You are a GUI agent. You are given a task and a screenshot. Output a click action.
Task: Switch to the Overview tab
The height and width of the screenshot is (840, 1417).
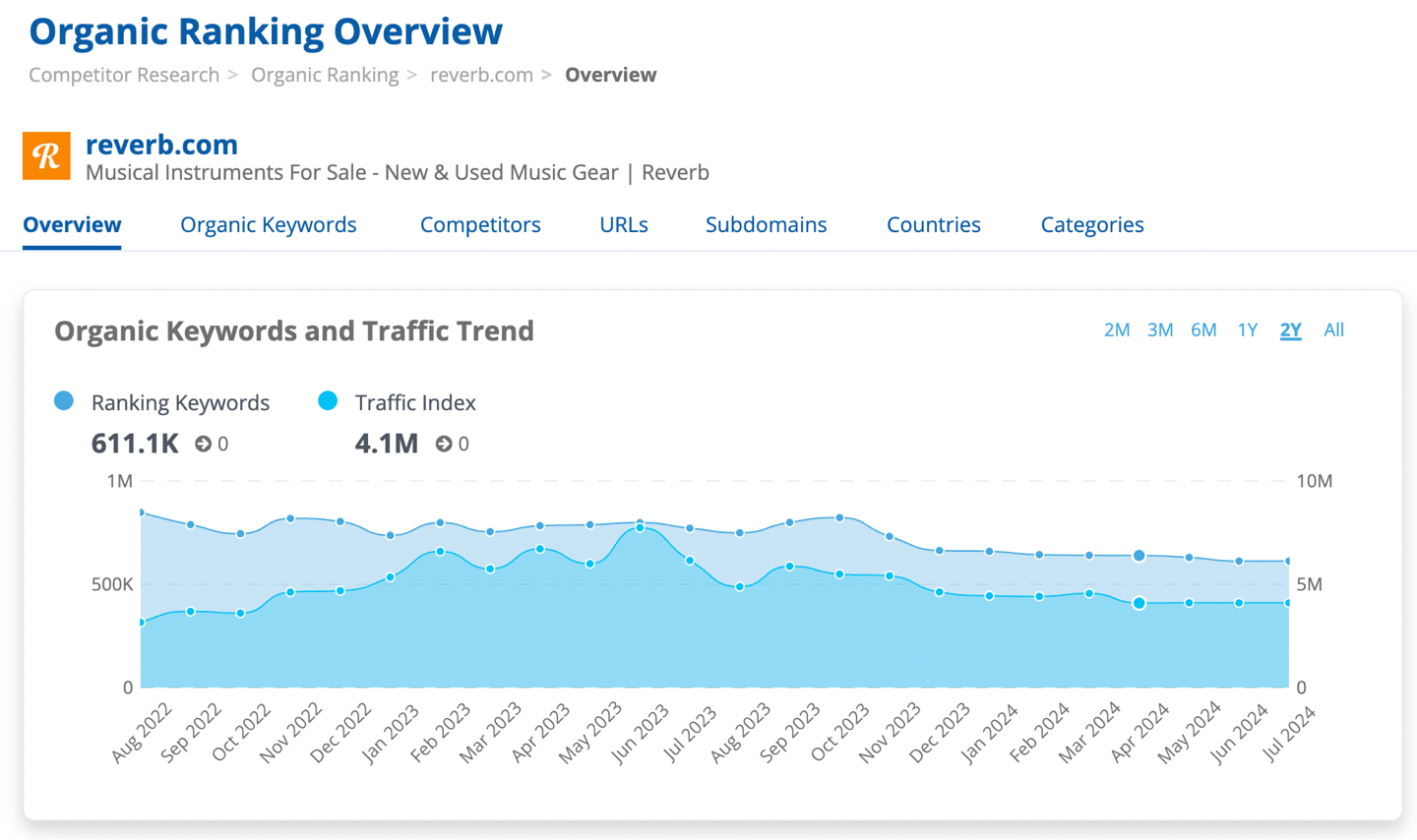point(72,224)
